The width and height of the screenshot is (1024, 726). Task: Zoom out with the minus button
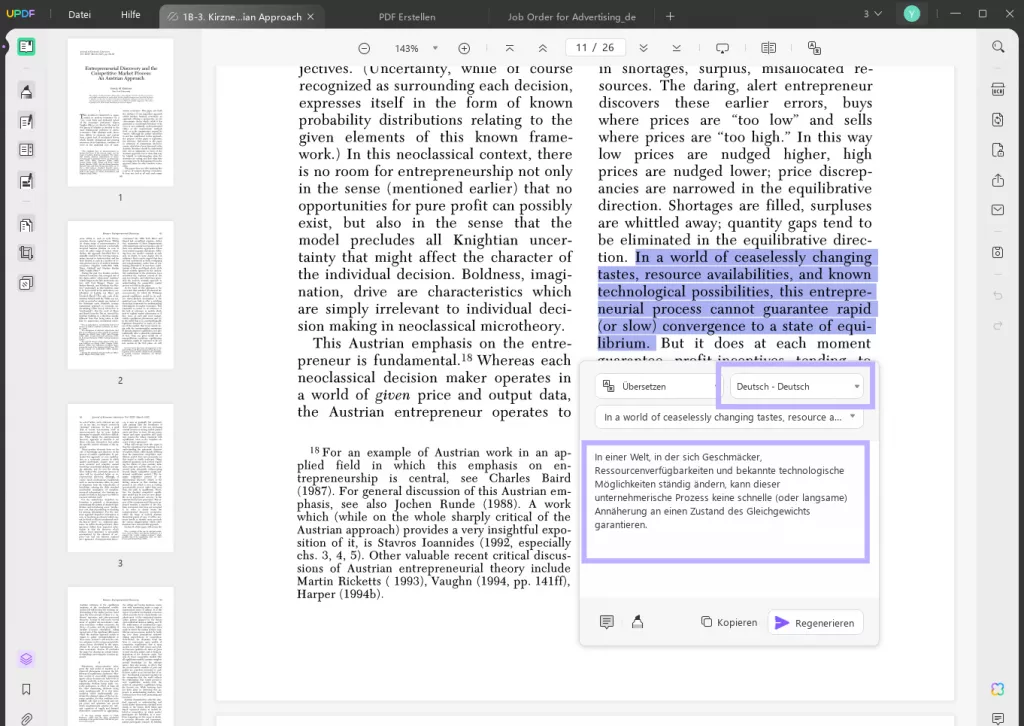(x=364, y=48)
